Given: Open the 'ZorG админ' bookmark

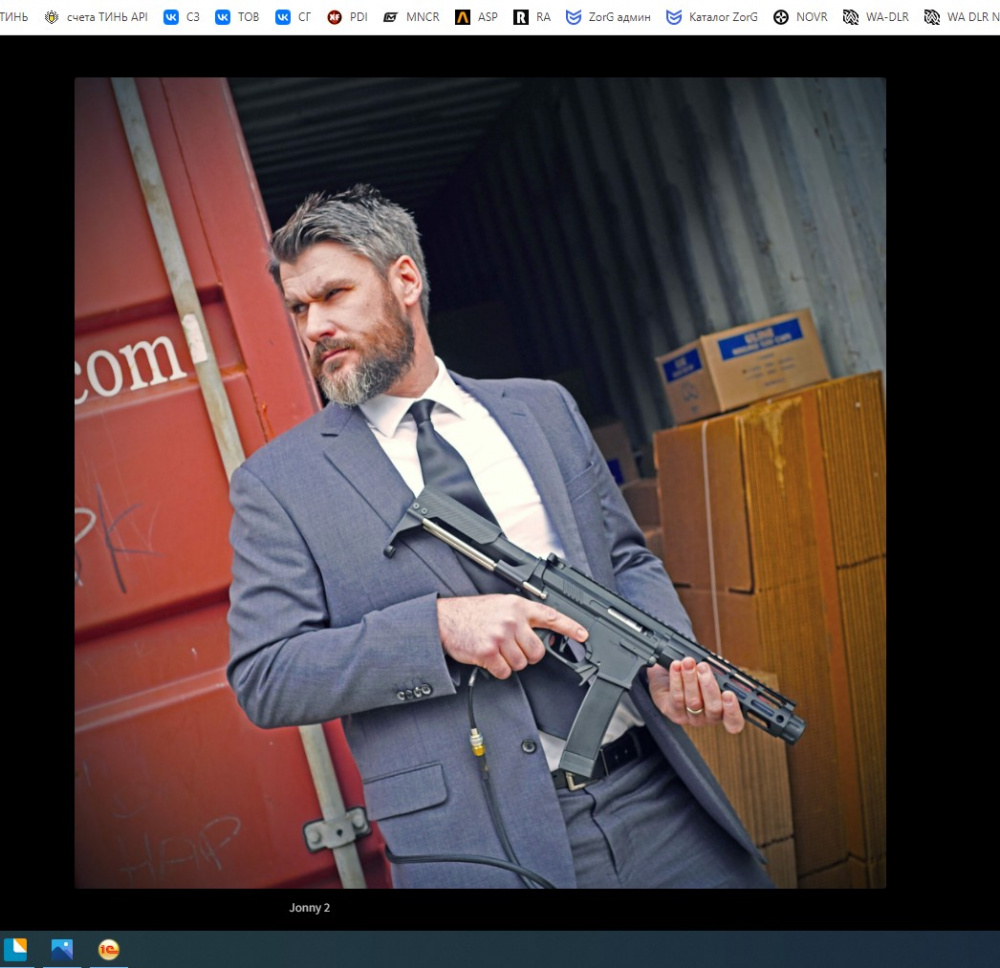Looking at the screenshot, I should [608, 17].
